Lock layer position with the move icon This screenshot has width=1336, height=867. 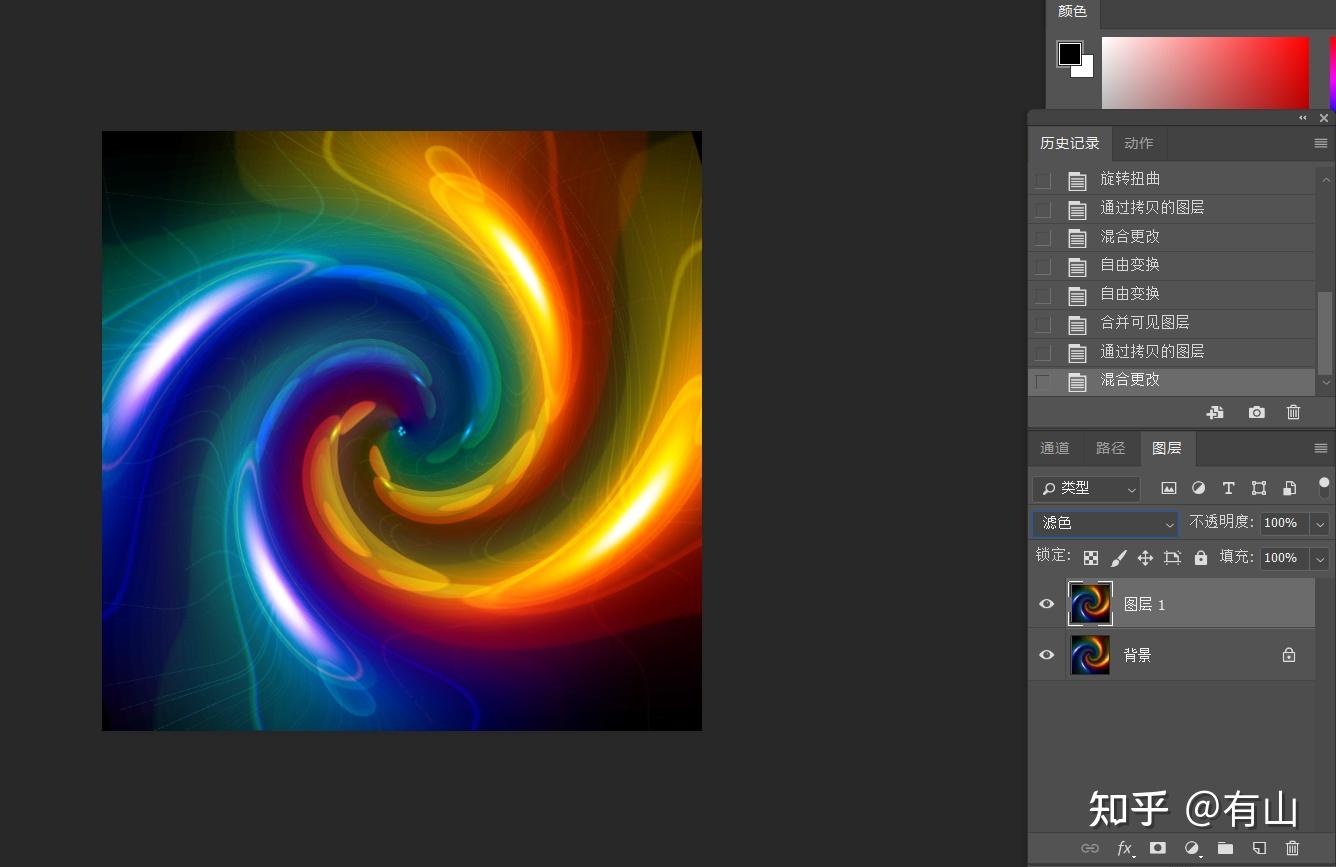tap(1146, 558)
